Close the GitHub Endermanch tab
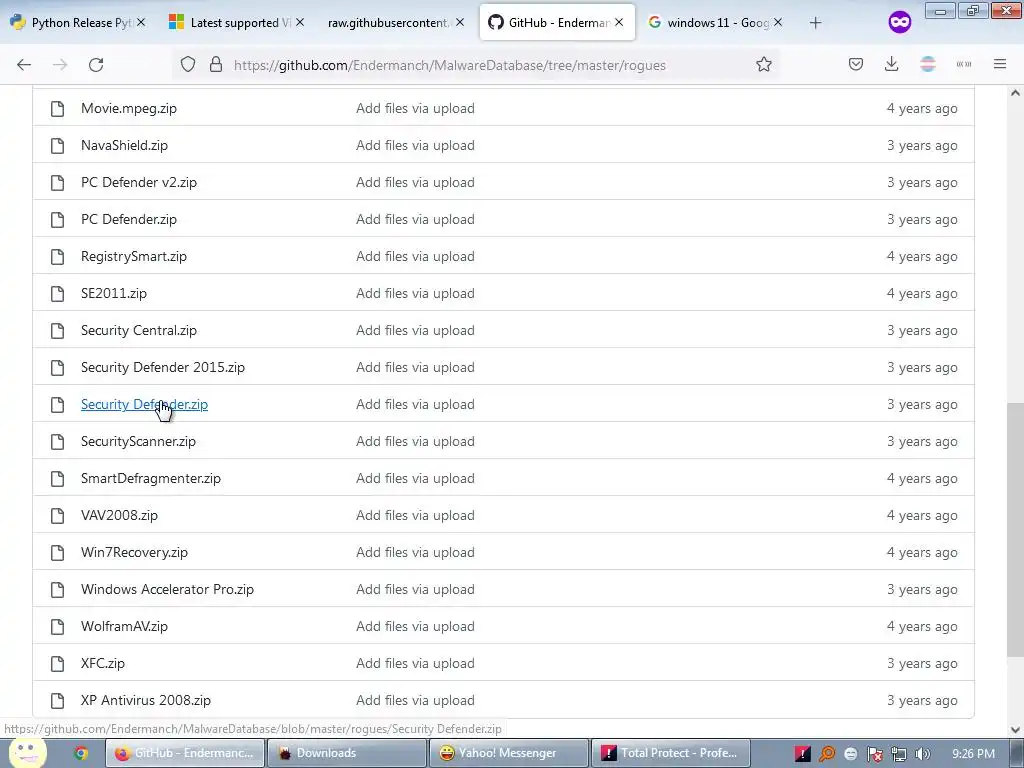Screen dimensions: 1024x768 (x=619, y=22)
